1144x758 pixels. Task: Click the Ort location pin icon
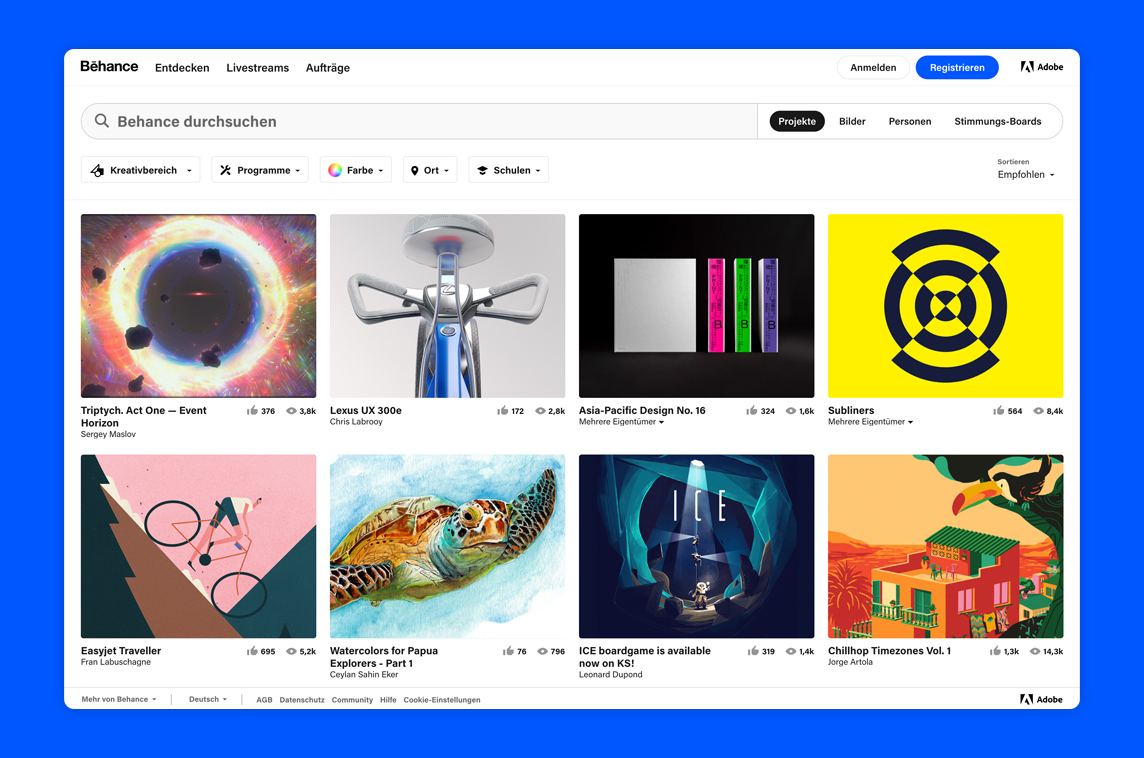[x=414, y=170]
